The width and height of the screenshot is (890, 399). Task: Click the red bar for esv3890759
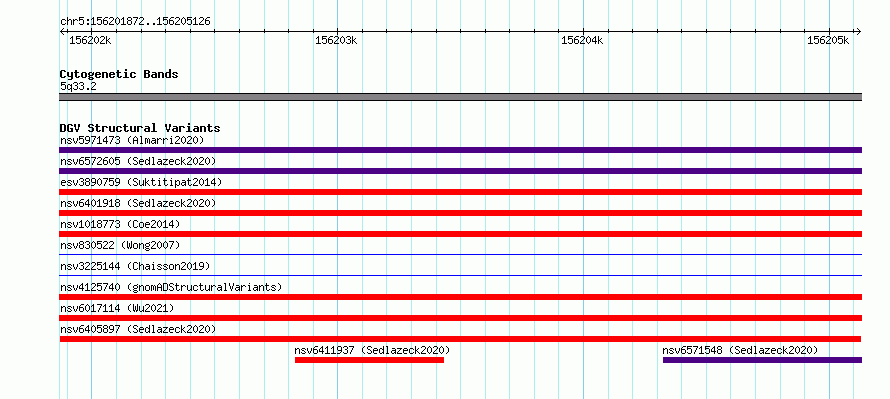pyautogui.click(x=460, y=192)
